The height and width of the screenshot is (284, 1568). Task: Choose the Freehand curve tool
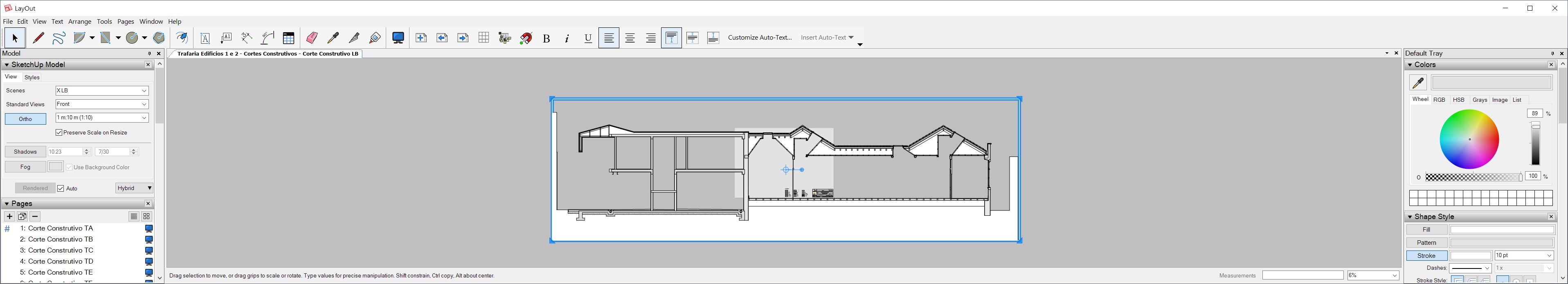(59, 38)
